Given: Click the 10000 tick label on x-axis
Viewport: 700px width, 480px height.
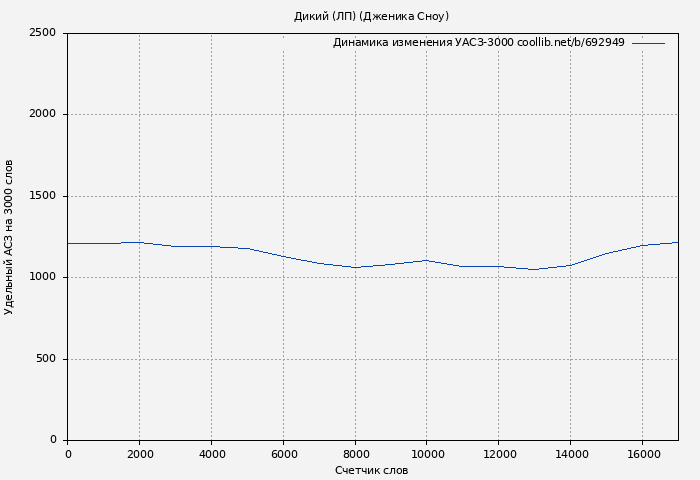Looking at the screenshot, I should [427, 454].
